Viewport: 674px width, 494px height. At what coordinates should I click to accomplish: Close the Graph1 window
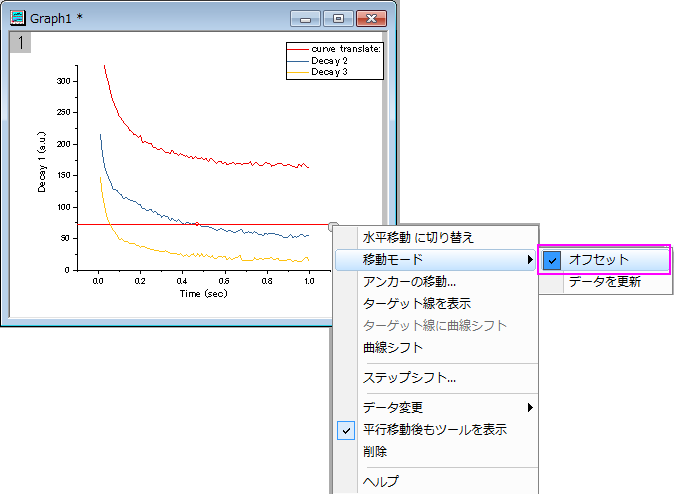click(371, 19)
